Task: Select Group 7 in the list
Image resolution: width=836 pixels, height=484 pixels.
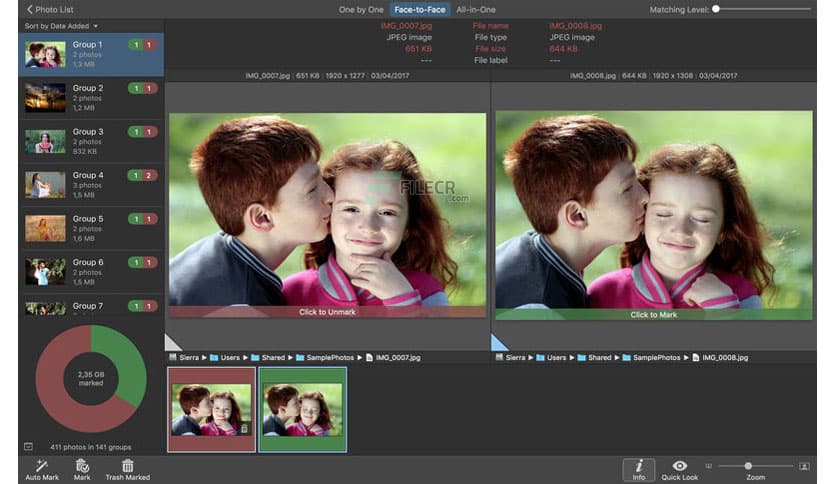Action: (91, 306)
